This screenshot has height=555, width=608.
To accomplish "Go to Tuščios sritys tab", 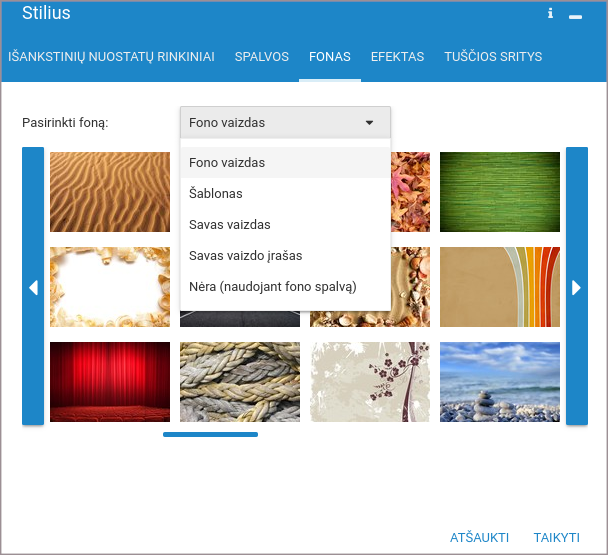I will (x=493, y=57).
